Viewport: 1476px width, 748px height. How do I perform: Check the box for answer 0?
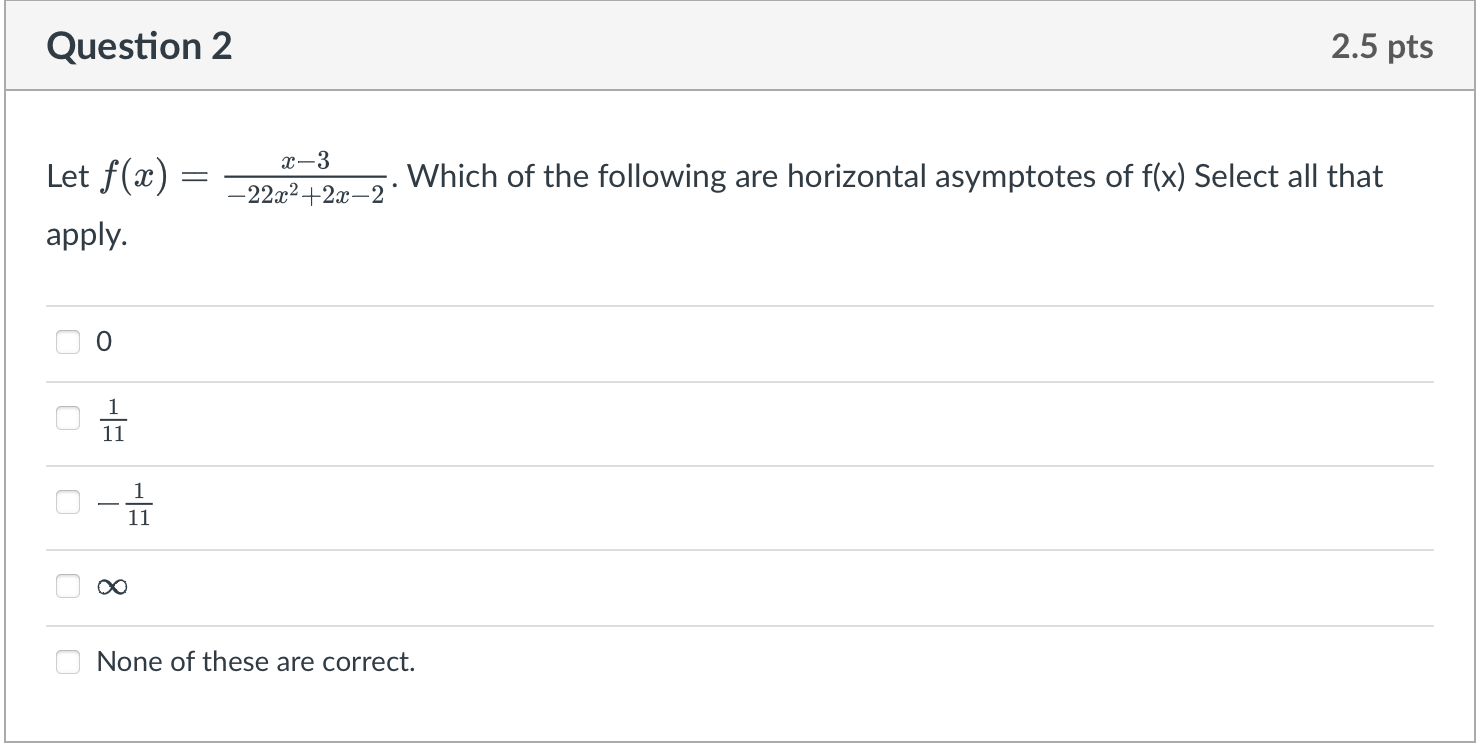tap(67, 343)
